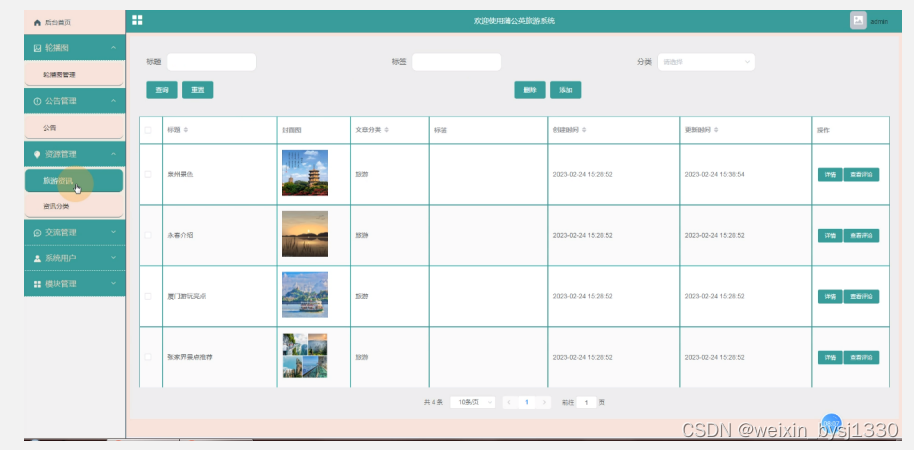Click the location pin icon next to 资源管理
914x450 pixels.
coord(37,154)
